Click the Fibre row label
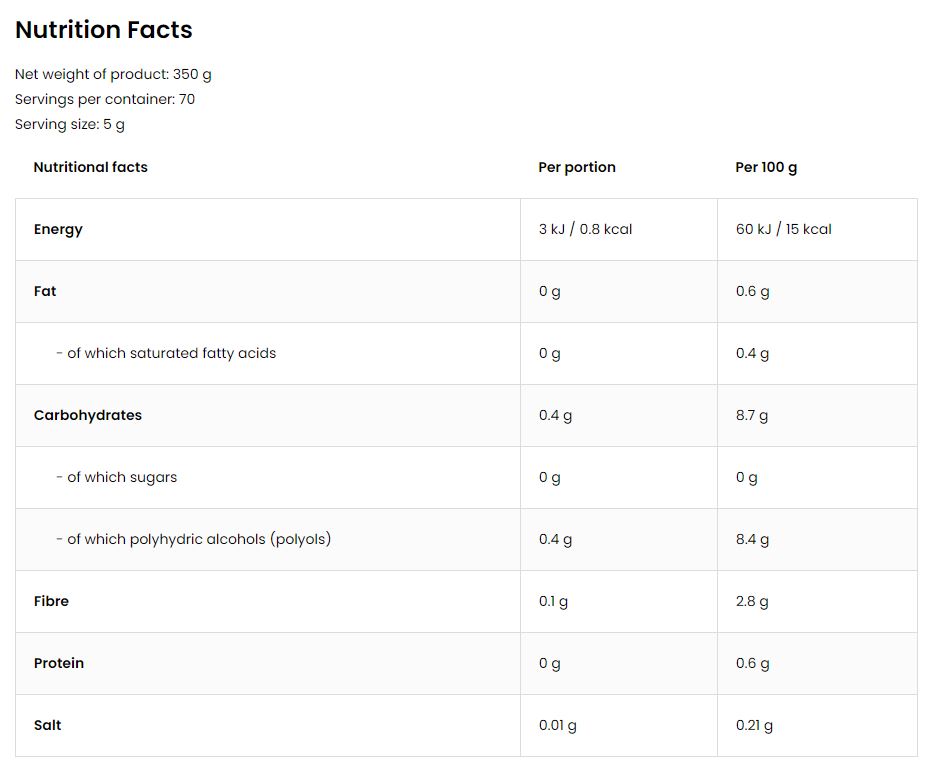933x768 pixels. [52, 601]
